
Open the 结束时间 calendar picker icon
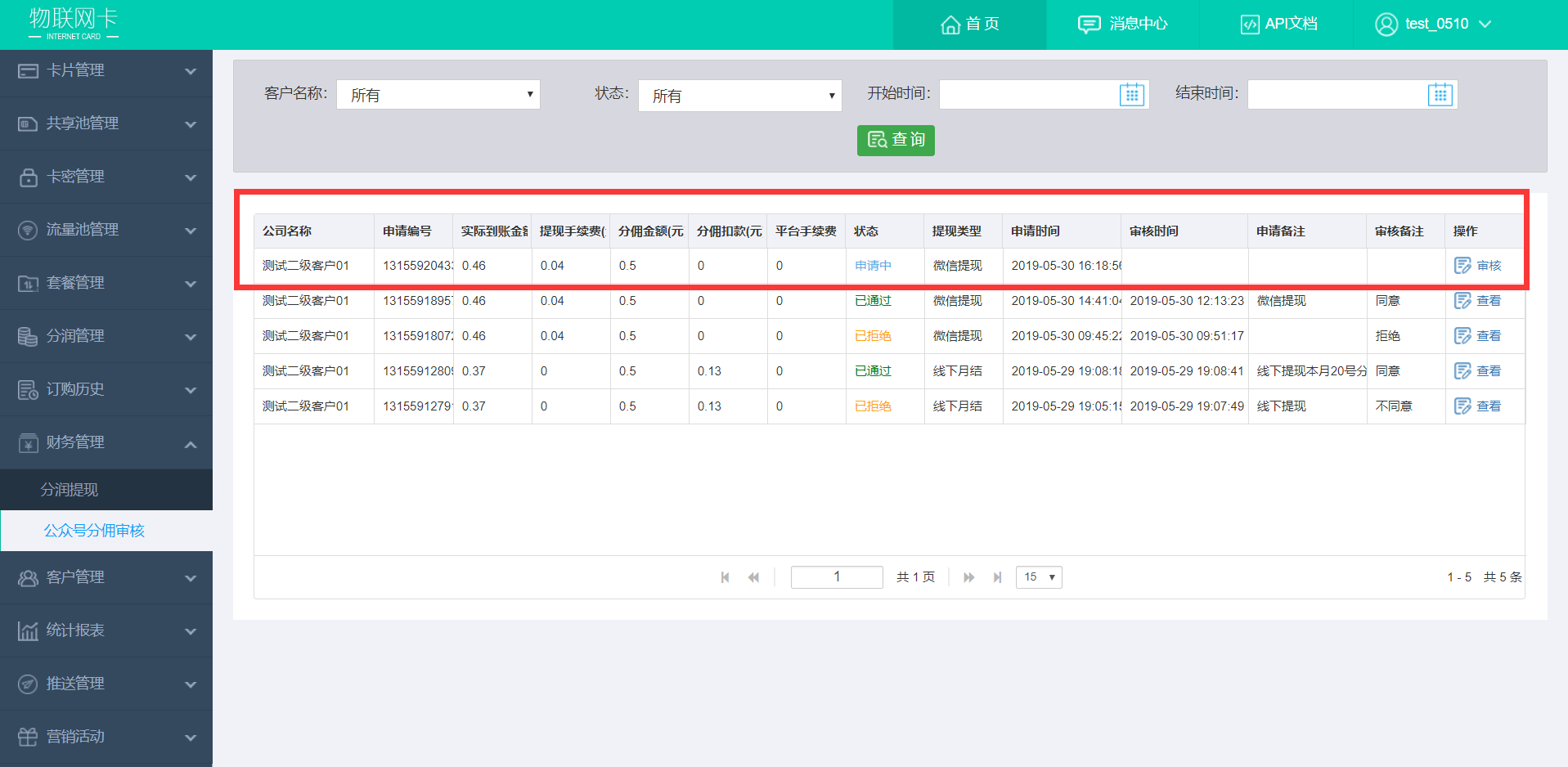click(x=1440, y=95)
